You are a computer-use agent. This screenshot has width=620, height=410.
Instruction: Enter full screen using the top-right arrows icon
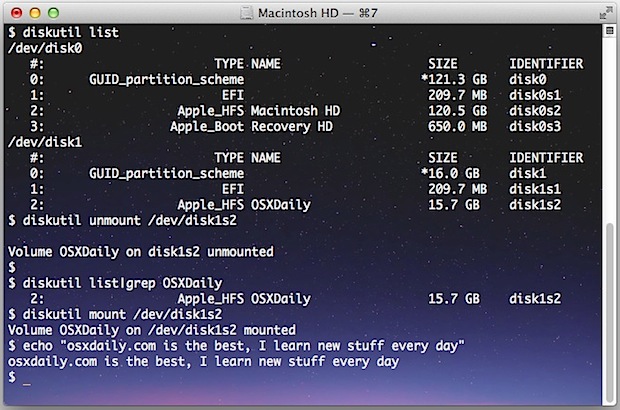pyautogui.click(x=605, y=13)
